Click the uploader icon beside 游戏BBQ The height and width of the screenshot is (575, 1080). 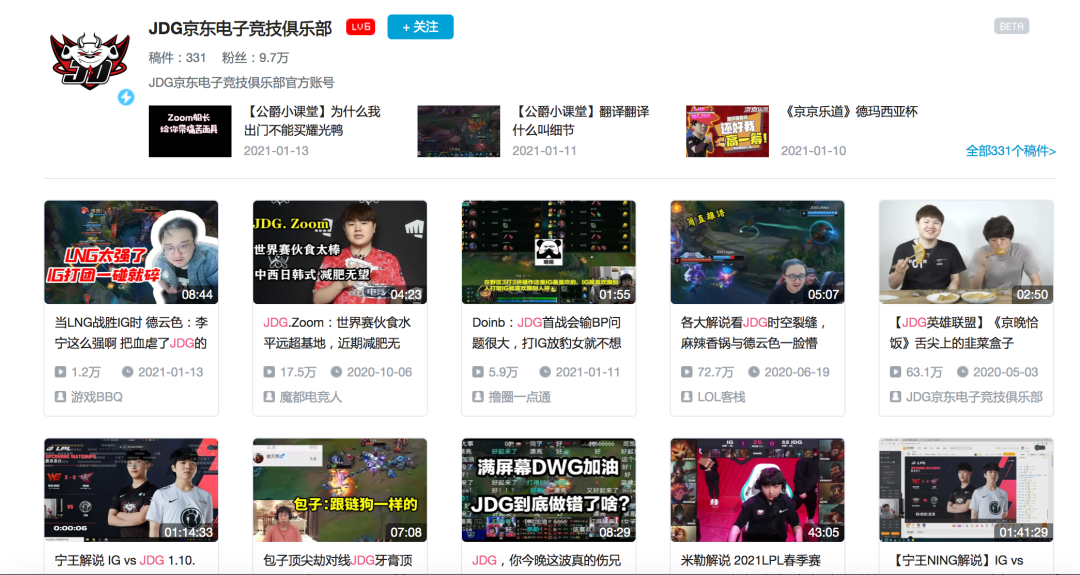tap(60, 397)
